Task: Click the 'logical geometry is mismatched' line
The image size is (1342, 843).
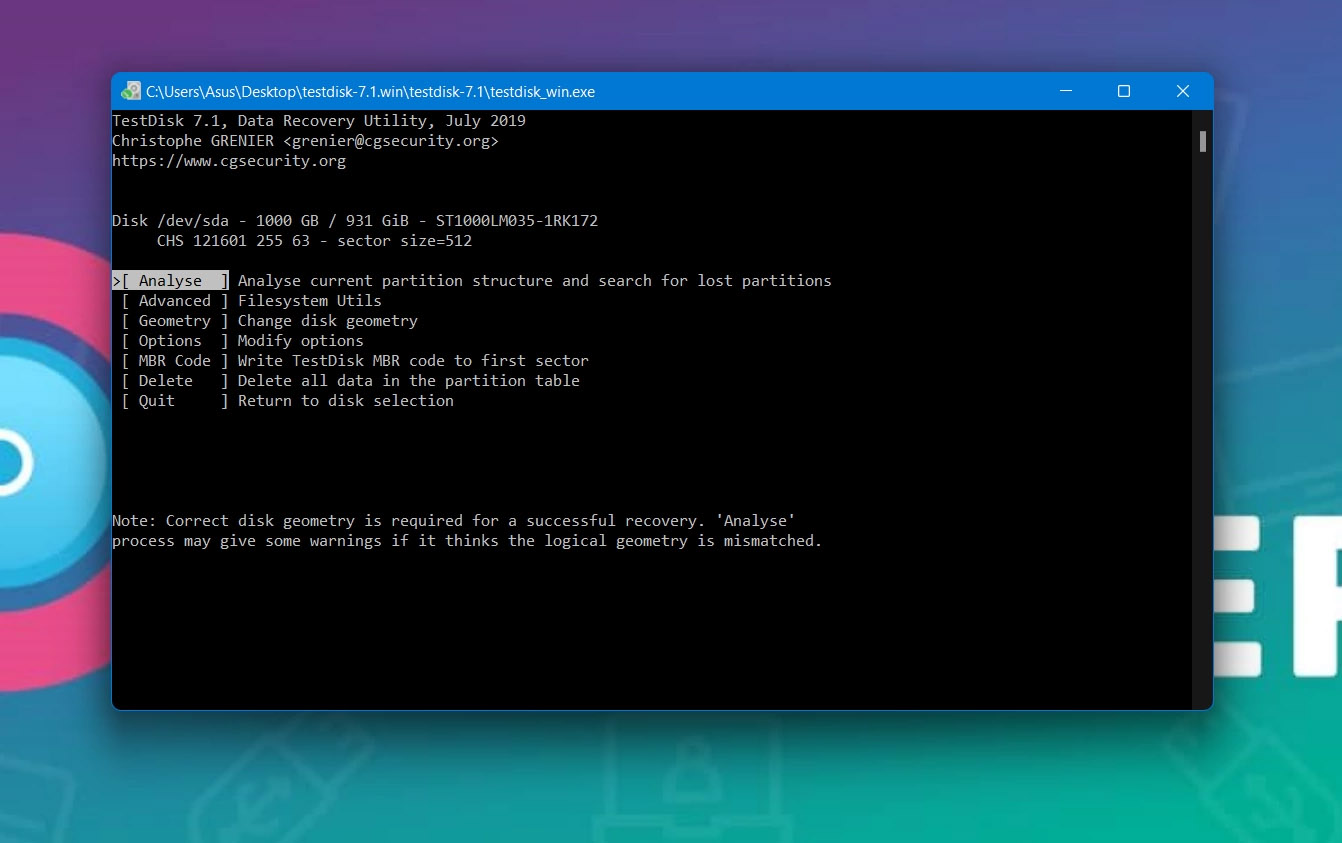Action: tap(467, 541)
